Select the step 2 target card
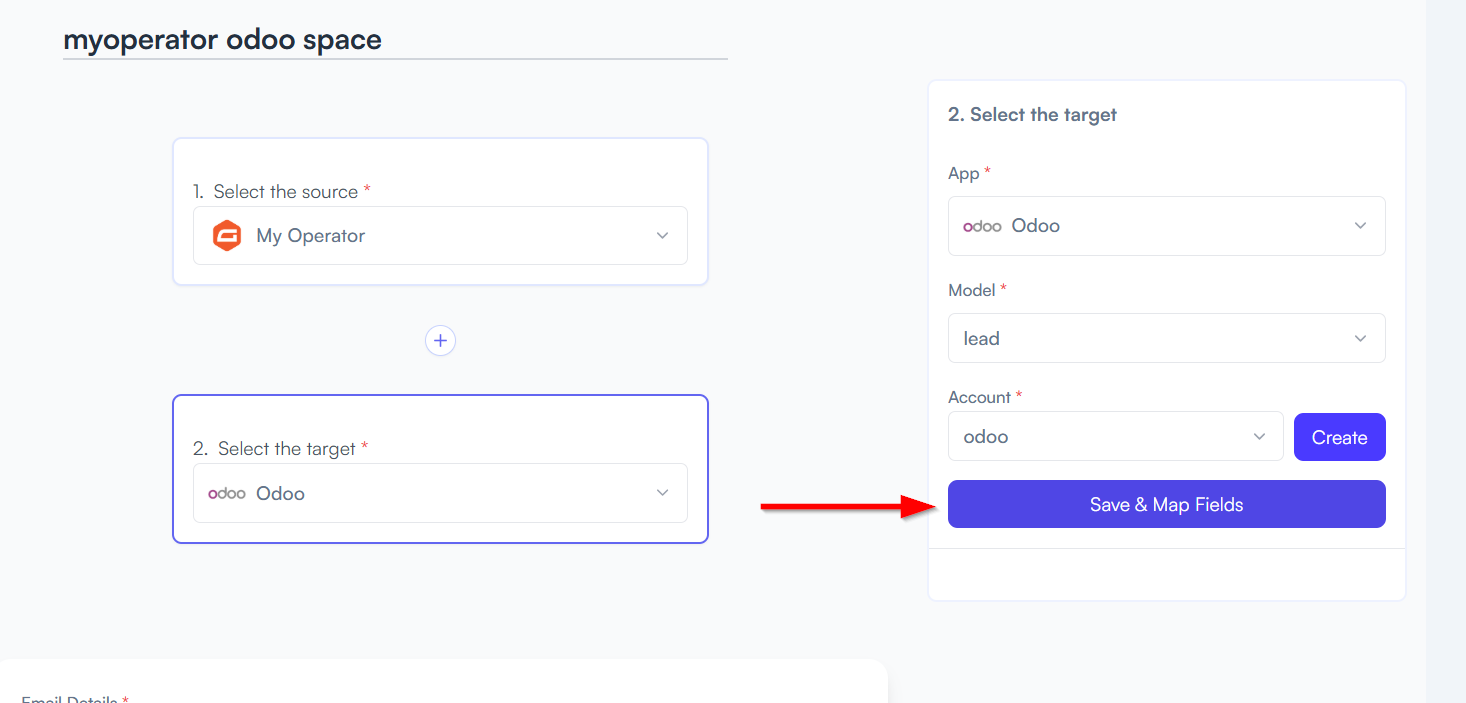This screenshot has height=703, width=1466. click(x=440, y=469)
